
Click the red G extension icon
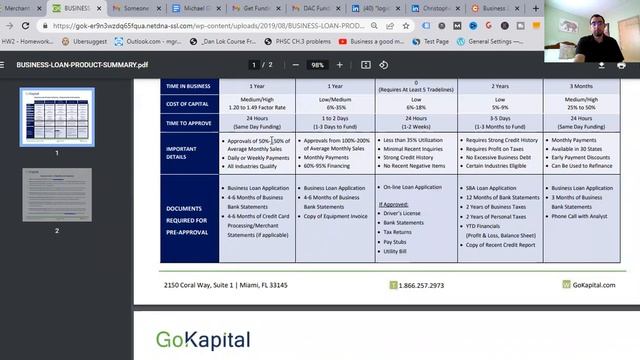point(489,26)
